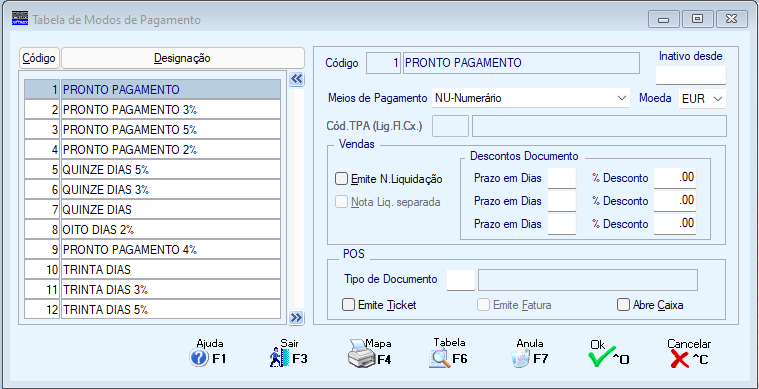Image resolution: width=759 pixels, height=389 pixels.
Task: Click the Designação column header
Action: [182, 58]
